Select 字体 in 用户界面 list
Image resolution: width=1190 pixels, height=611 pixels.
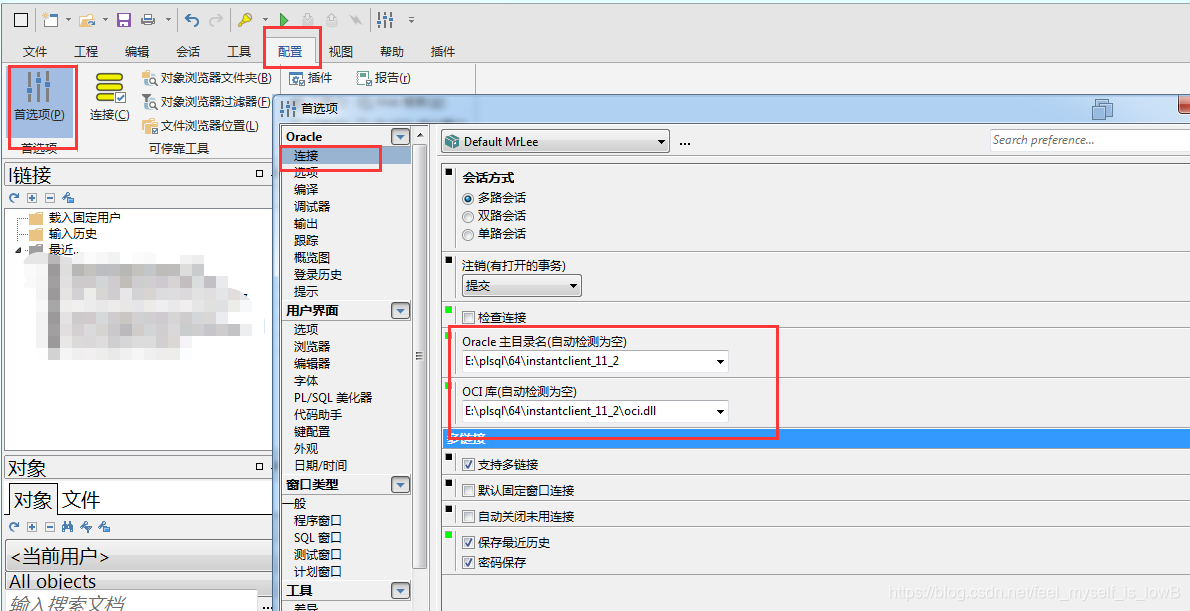pos(306,381)
